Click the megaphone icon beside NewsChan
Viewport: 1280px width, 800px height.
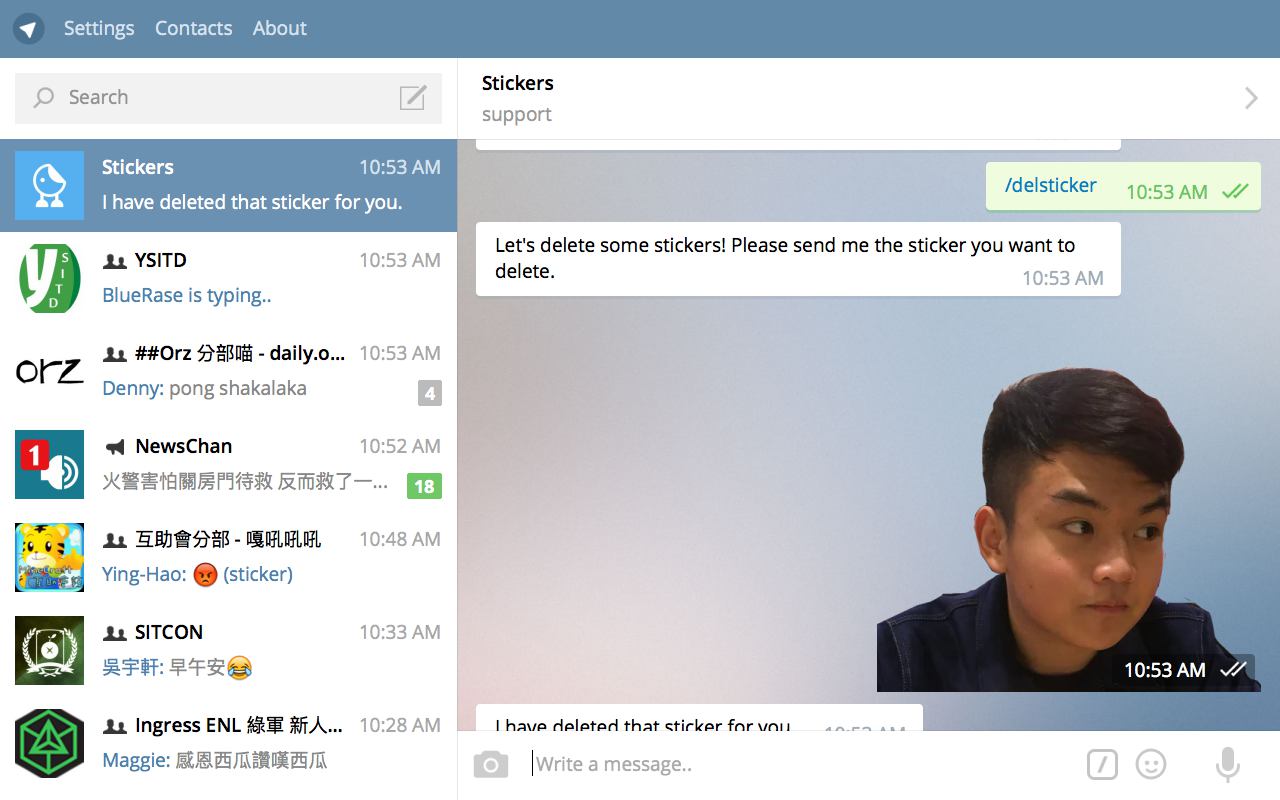coord(115,447)
